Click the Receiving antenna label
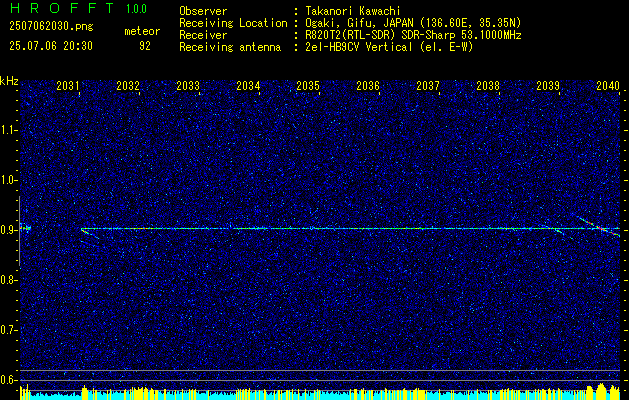 [230, 47]
